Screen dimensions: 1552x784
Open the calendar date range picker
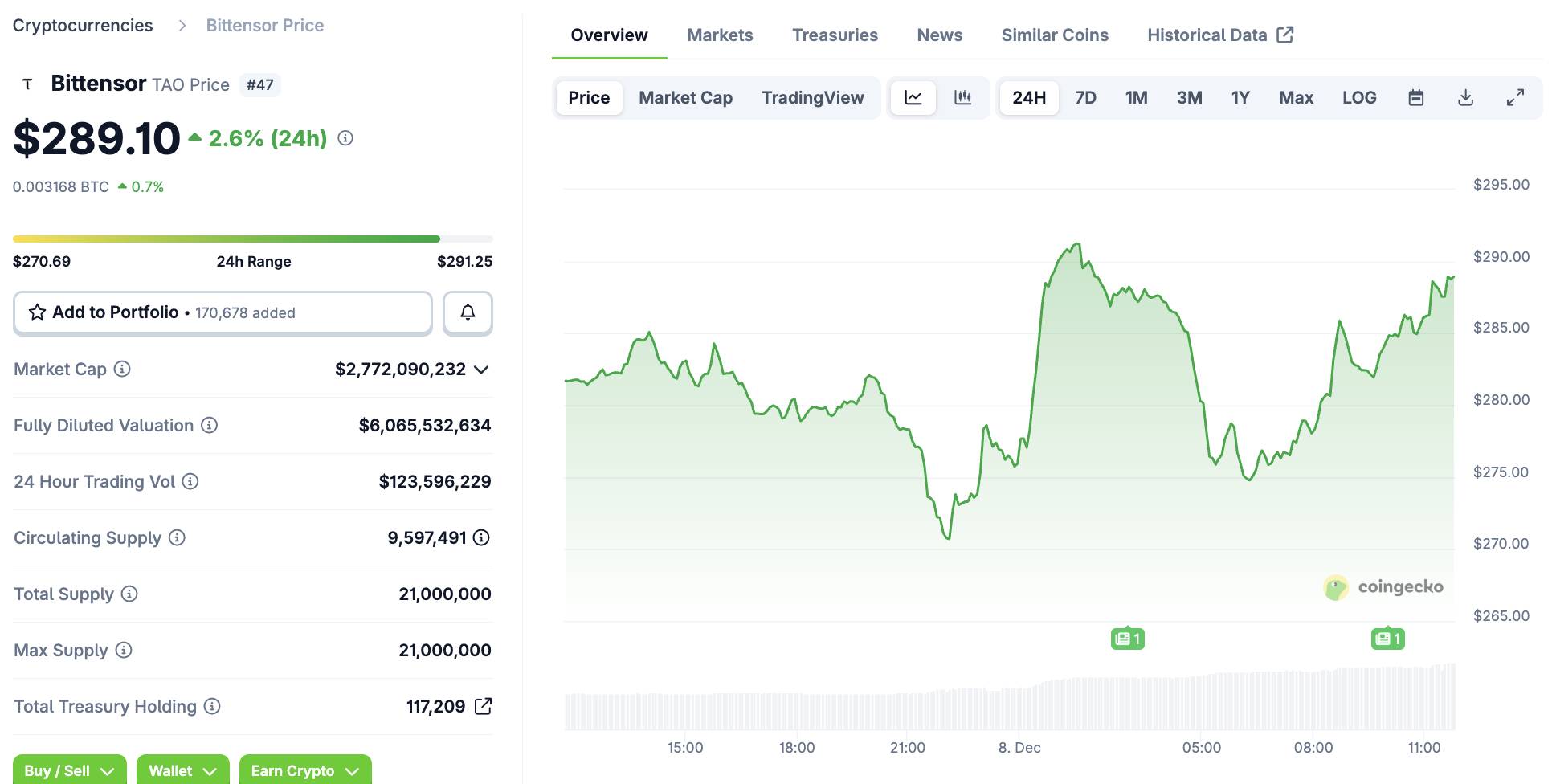(x=1416, y=98)
